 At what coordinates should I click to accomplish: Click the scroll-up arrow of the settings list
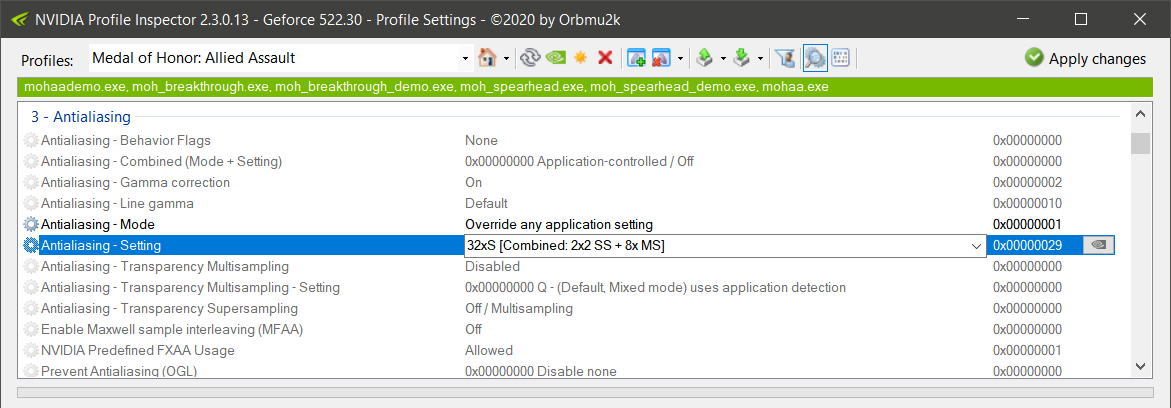pos(1140,115)
